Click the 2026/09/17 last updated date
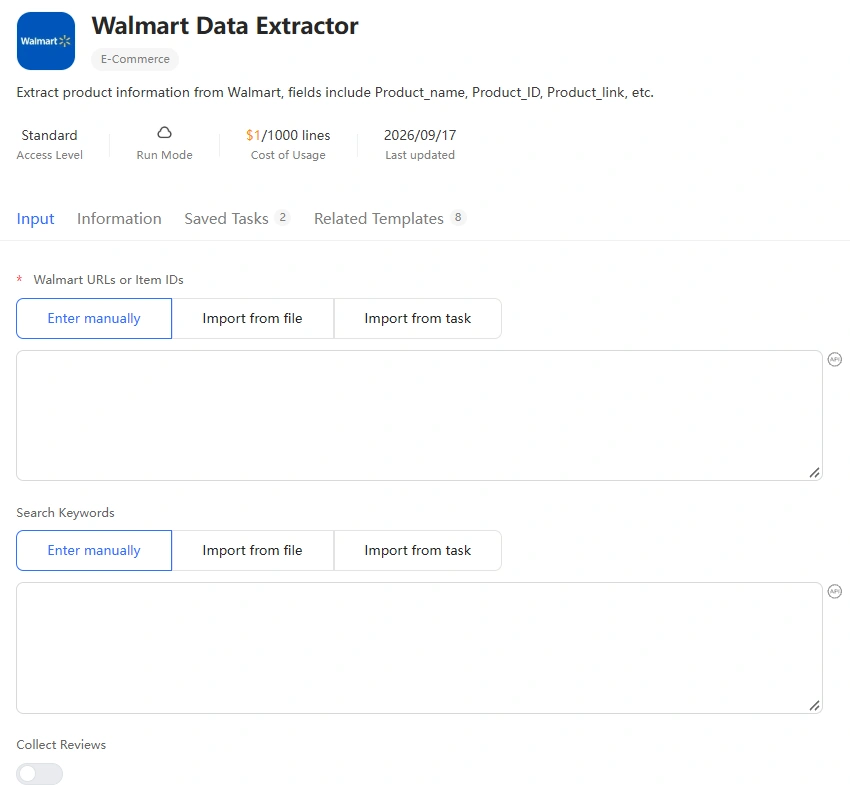 point(420,135)
